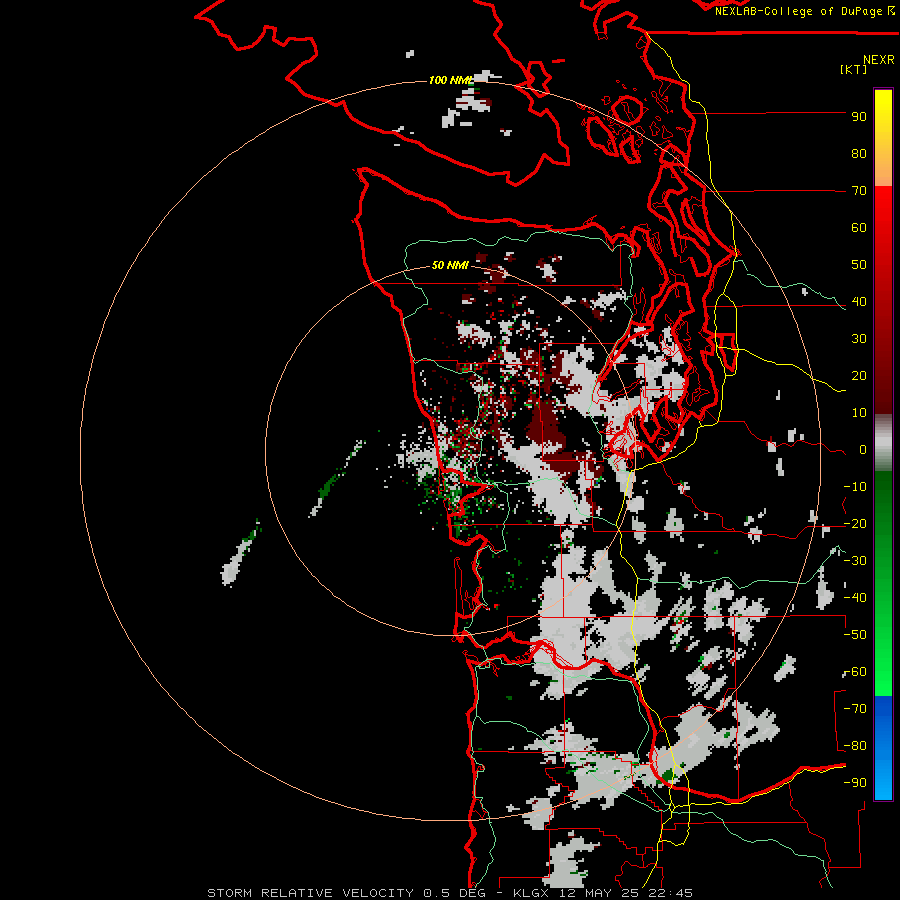Click the 60 value on velocity scale
The width and height of the screenshot is (900, 900).
(x=859, y=227)
